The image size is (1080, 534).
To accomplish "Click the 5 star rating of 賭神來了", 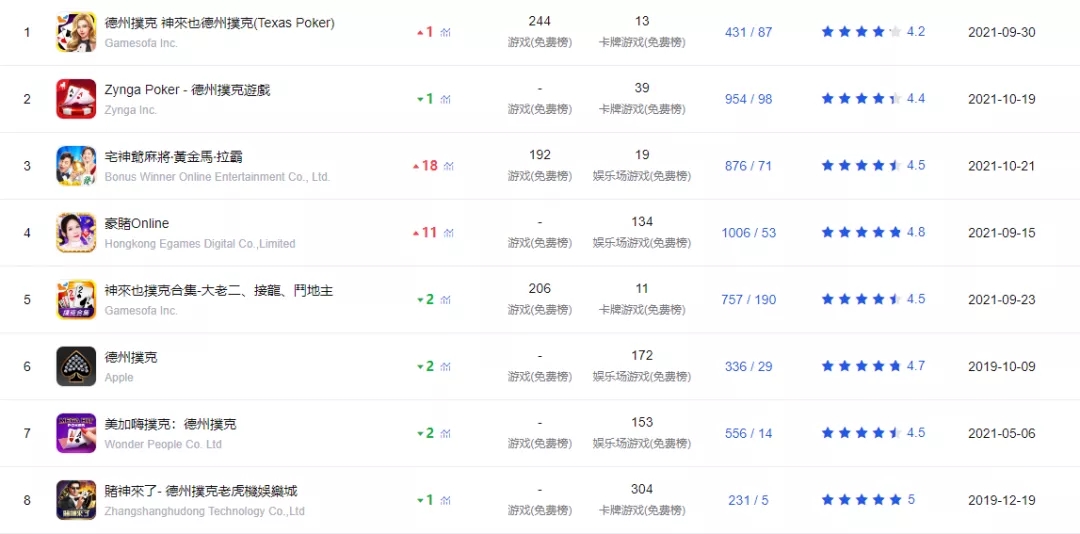I will point(868,500).
